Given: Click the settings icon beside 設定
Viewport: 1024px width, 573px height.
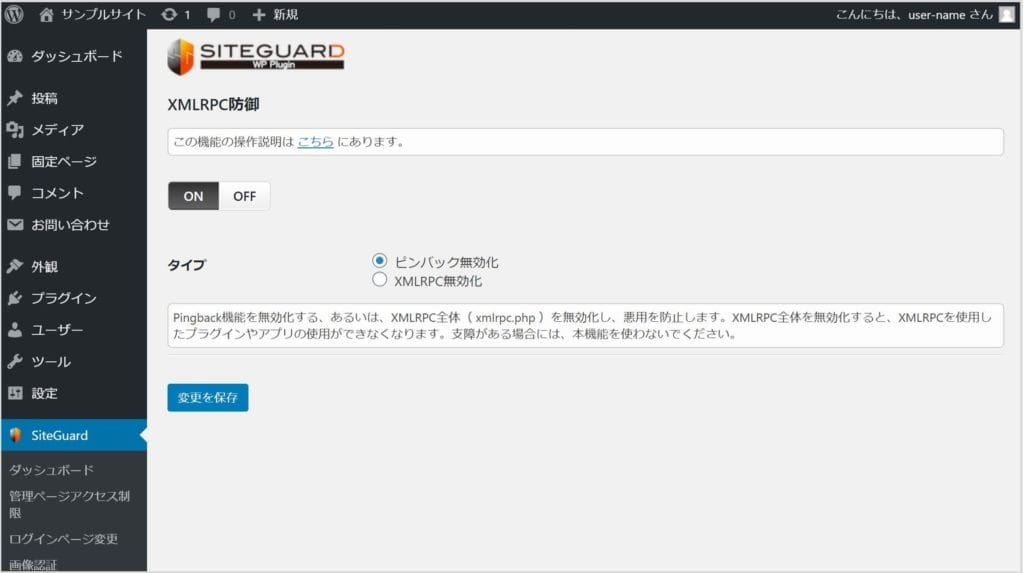Looking at the screenshot, I should pyautogui.click(x=15, y=393).
